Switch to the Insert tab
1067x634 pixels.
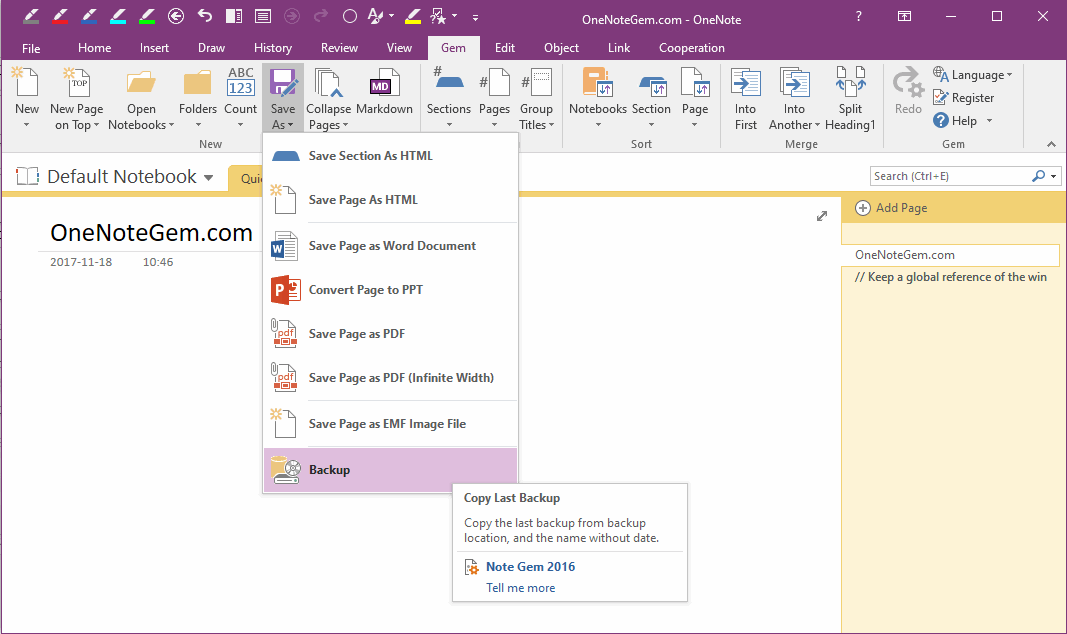pyautogui.click(x=154, y=48)
